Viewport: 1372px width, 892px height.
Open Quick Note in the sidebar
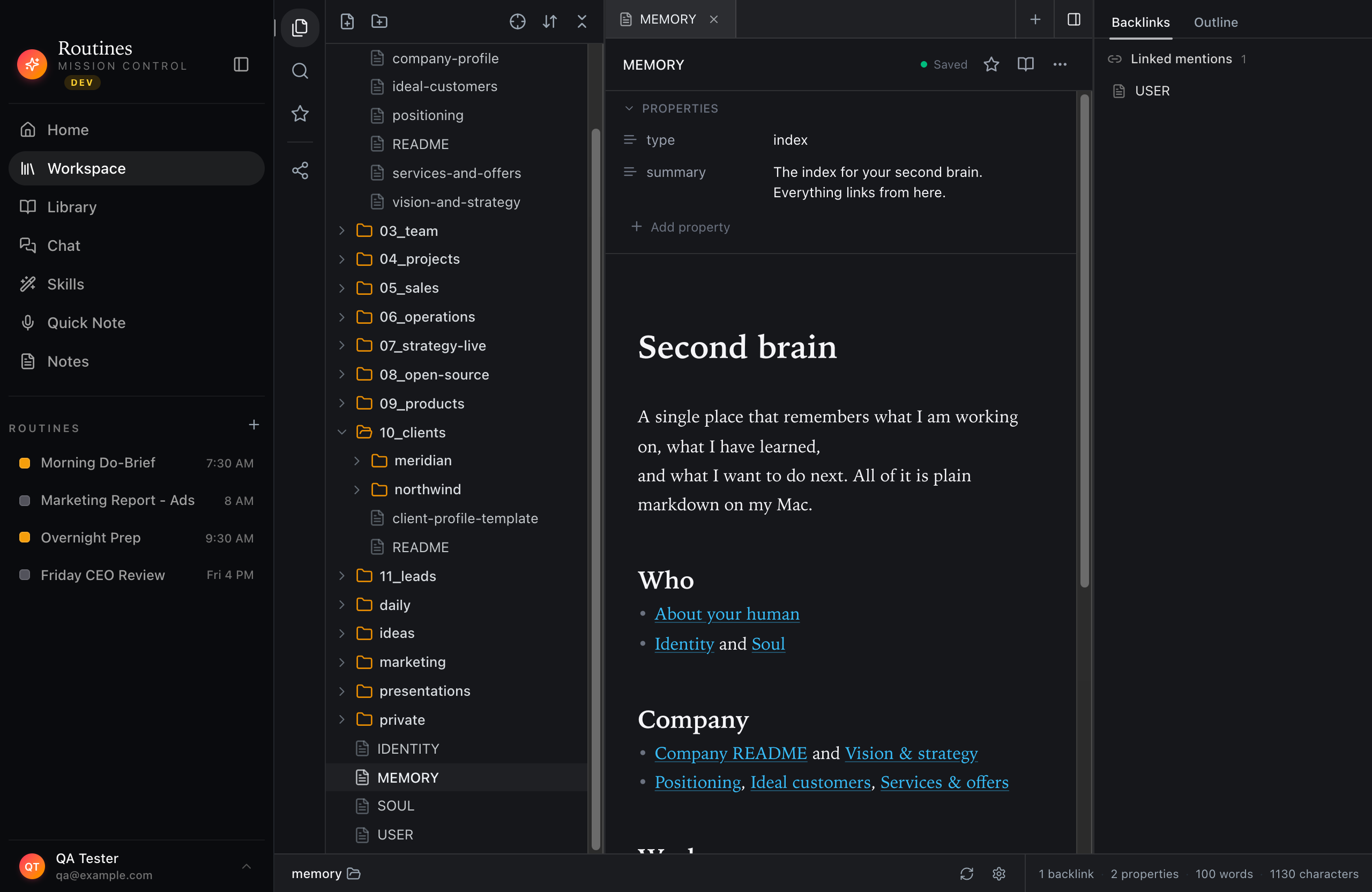[137, 323]
